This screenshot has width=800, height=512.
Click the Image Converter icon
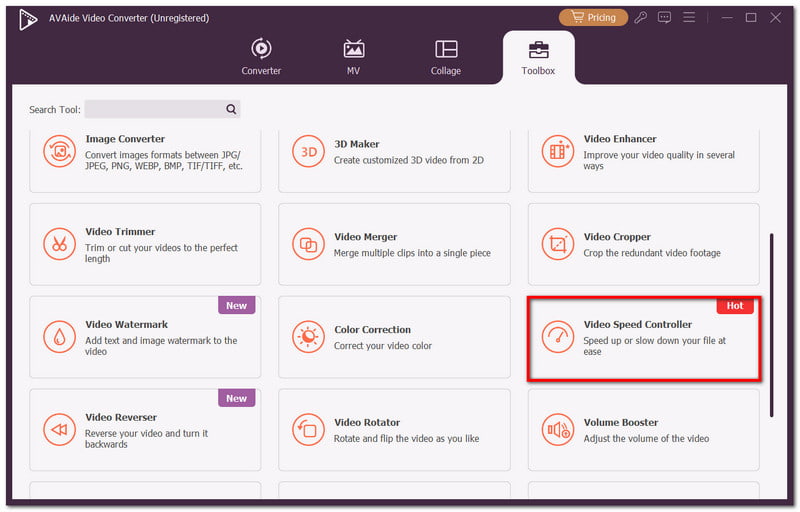pos(60,151)
